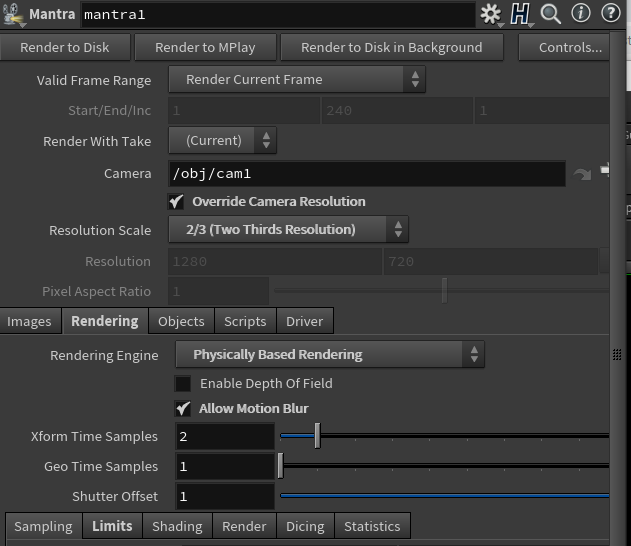This screenshot has height=546, width=631.
Task: Expand the Resolution Scale dropdown
Action: pos(288,230)
